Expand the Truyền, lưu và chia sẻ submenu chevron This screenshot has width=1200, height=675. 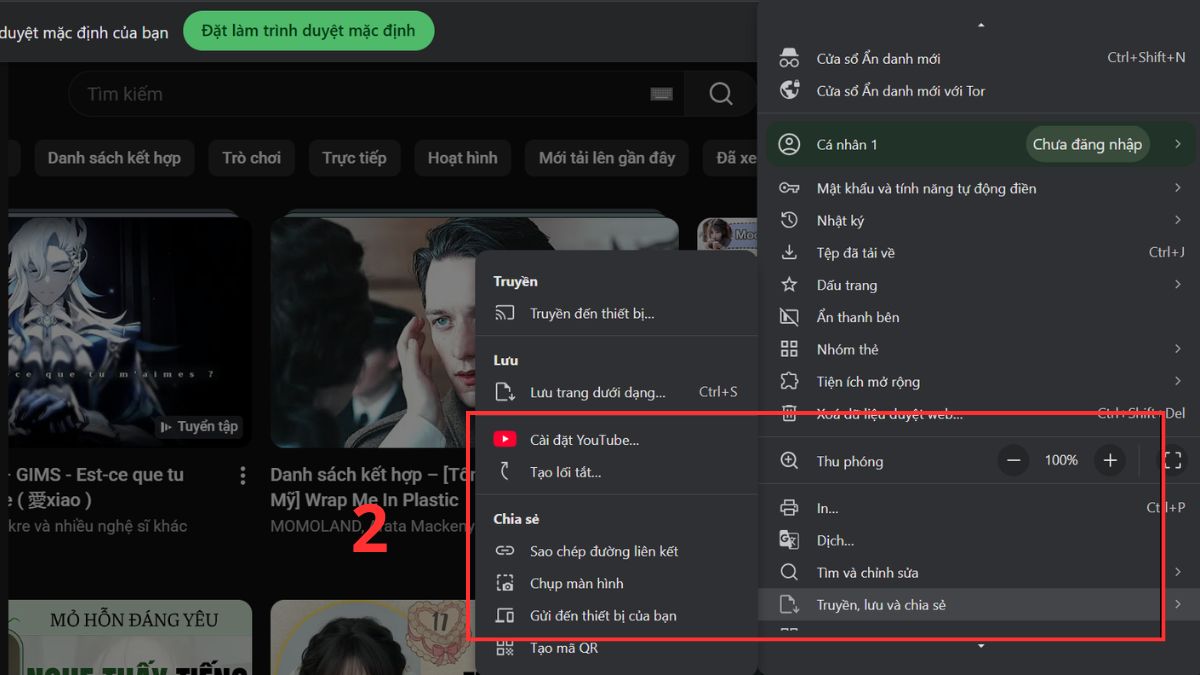point(1177,604)
